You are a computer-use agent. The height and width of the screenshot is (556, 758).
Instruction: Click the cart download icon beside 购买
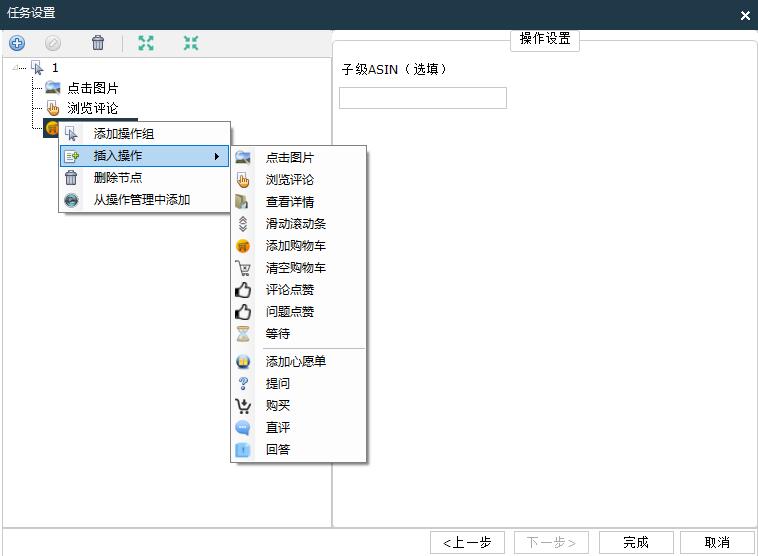pos(243,406)
